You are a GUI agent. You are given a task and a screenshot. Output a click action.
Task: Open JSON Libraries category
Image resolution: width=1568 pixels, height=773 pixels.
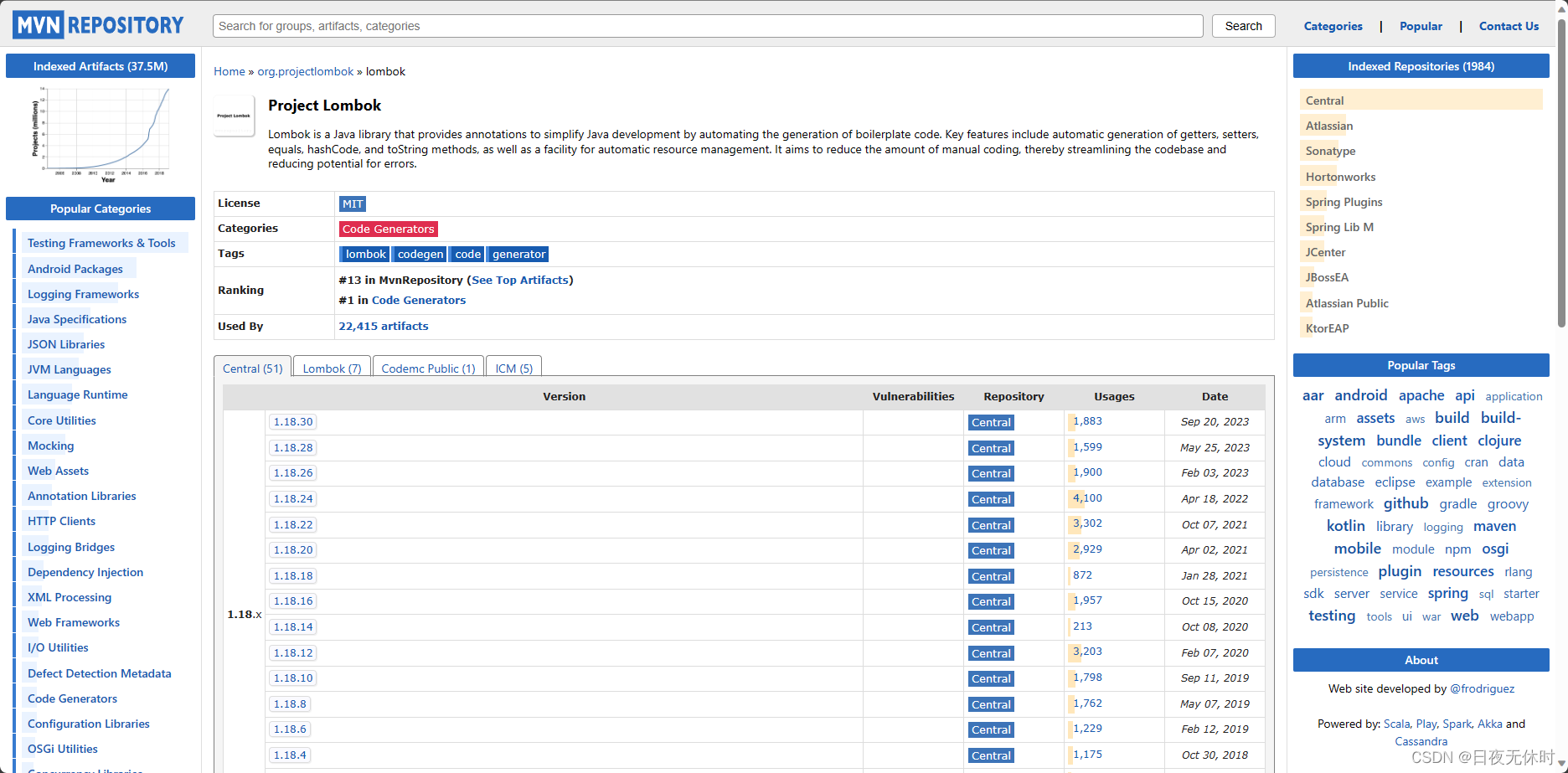[66, 344]
